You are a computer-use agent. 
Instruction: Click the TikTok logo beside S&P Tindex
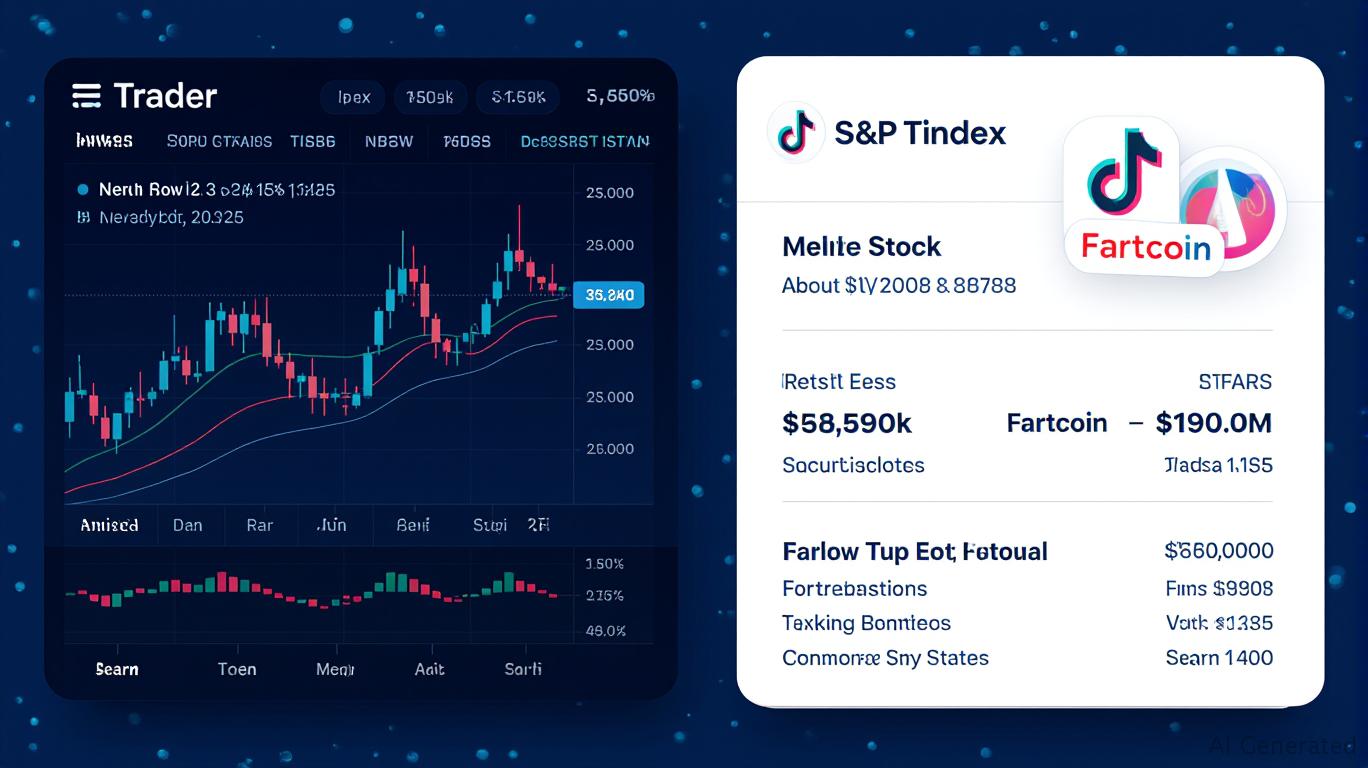pyautogui.click(x=795, y=132)
